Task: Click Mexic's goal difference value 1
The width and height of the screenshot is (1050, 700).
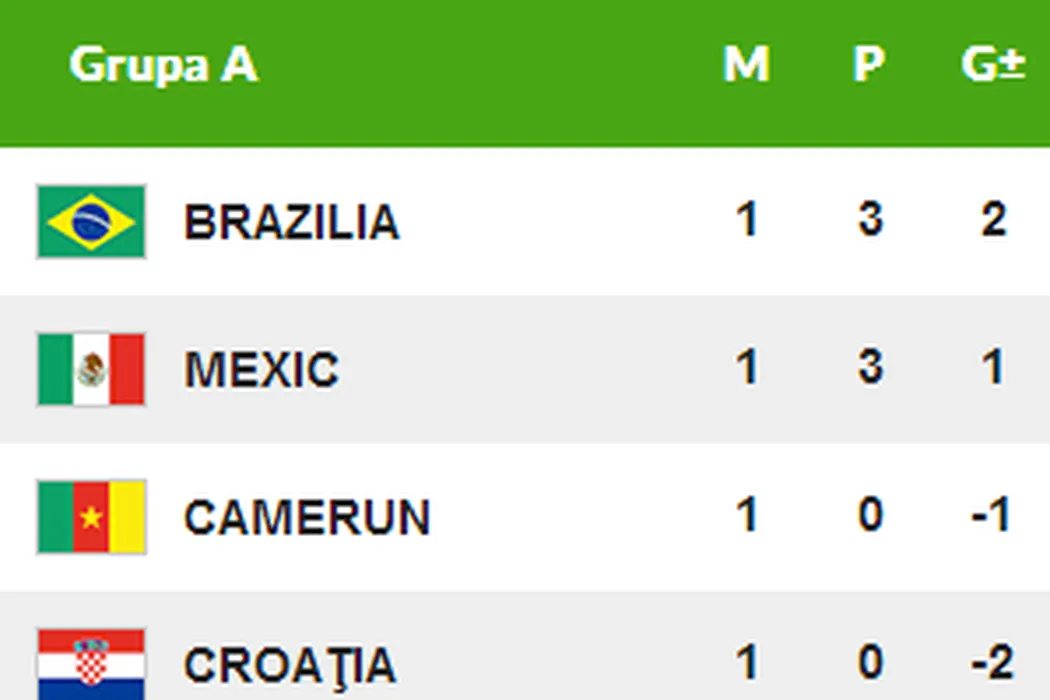Action: tap(993, 368)
